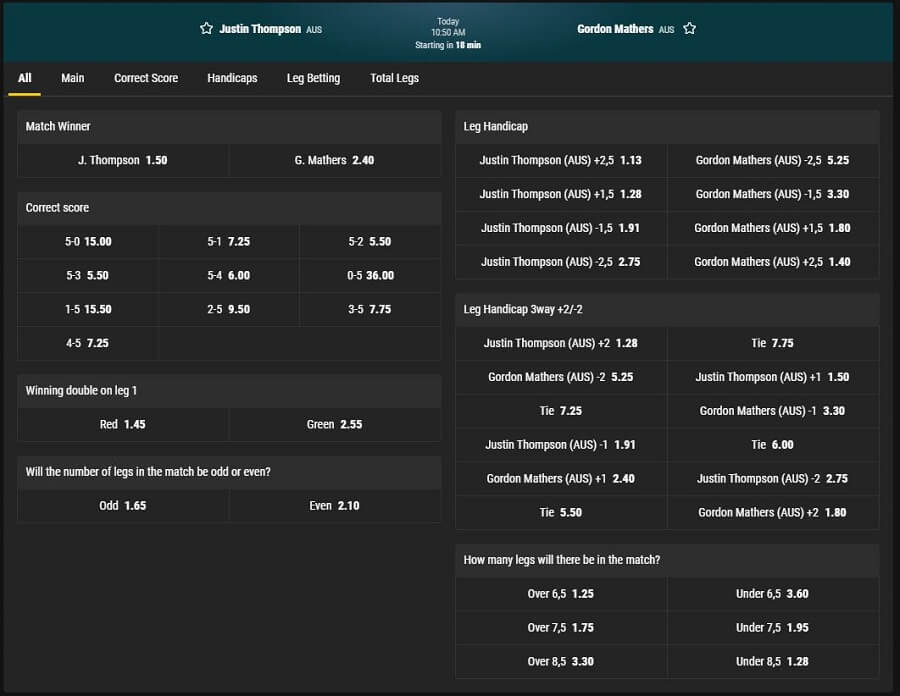
Task: Select correct score 2-5 at 9.50
Action: tap(228, 309)
